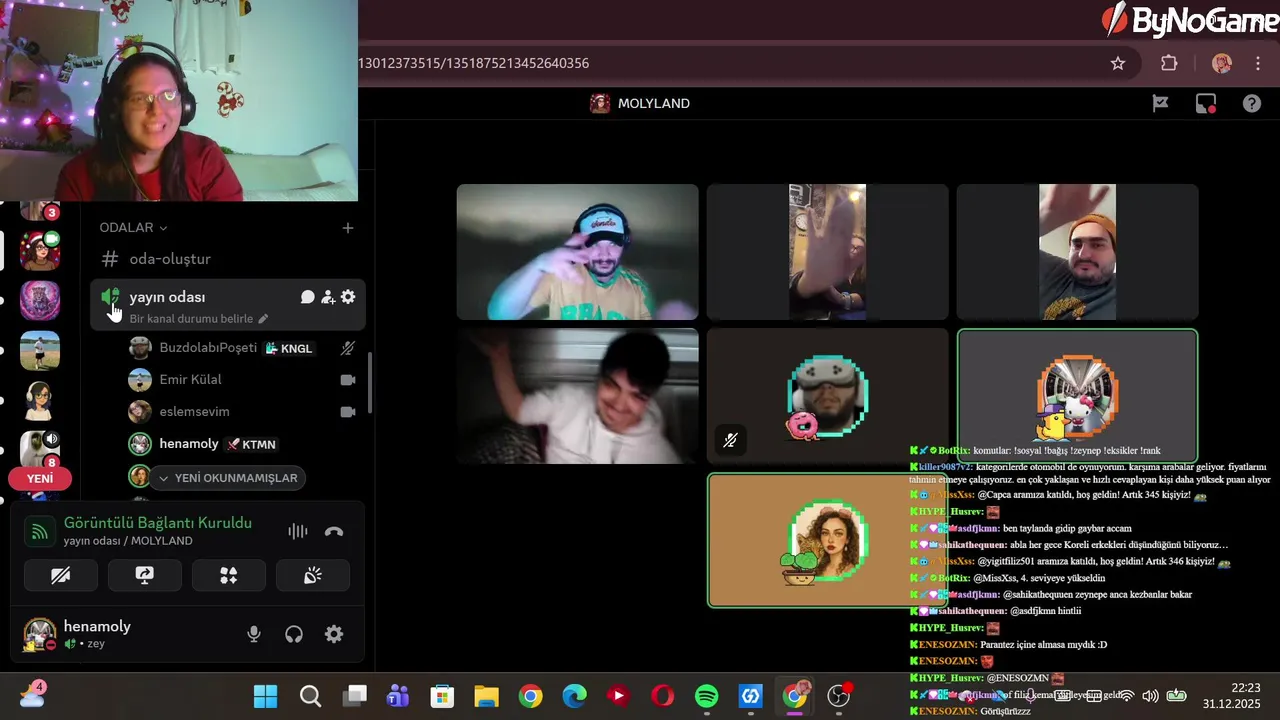This screenshot has width=1280, height=720.
Task: Select the yayın odası voice channel
Action: click(x=167, y=297)
